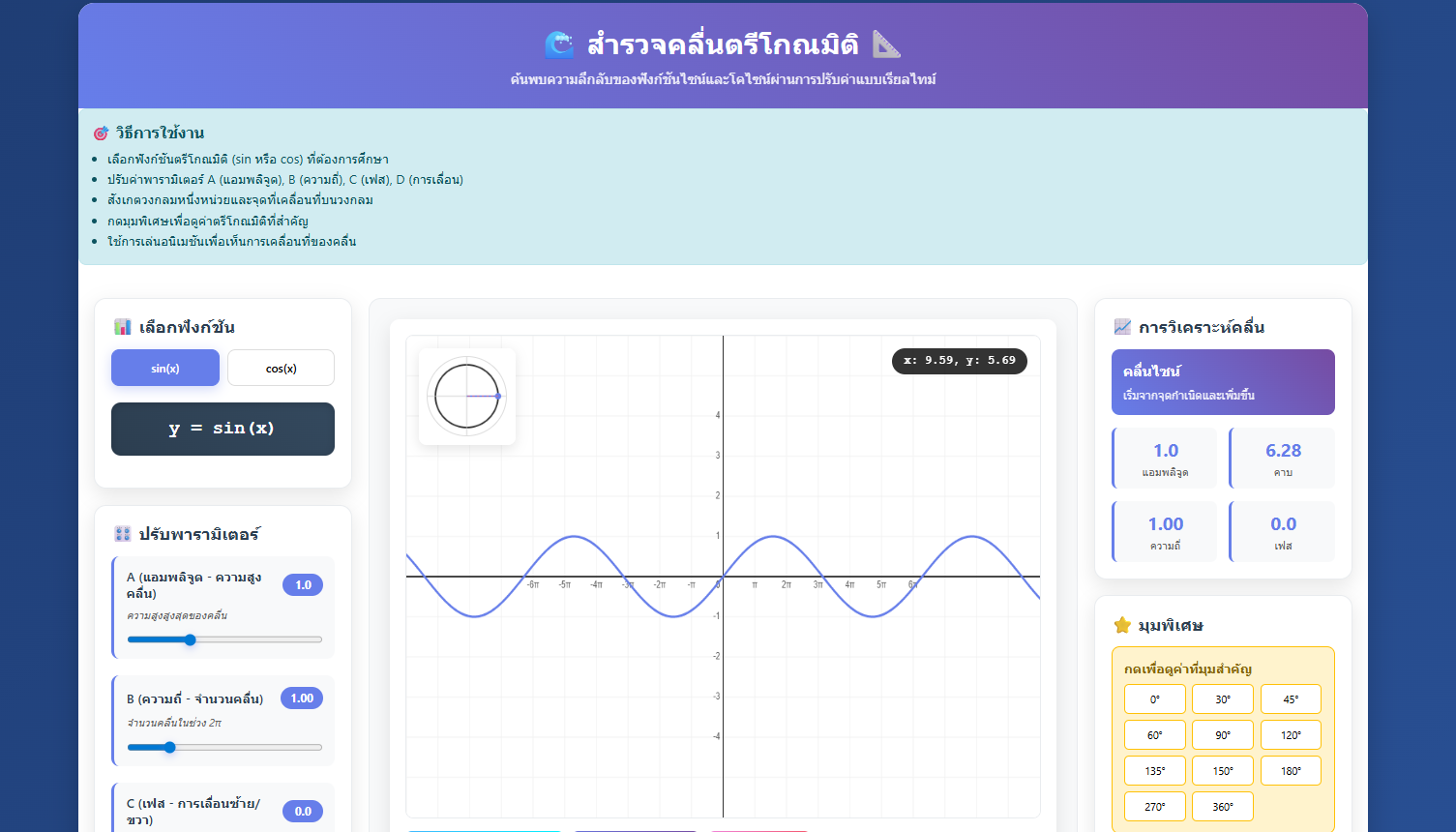The width and height of the screenshot is (1456, 832).
Task: Show the 30° special angle
Action: click(1223, 699)
